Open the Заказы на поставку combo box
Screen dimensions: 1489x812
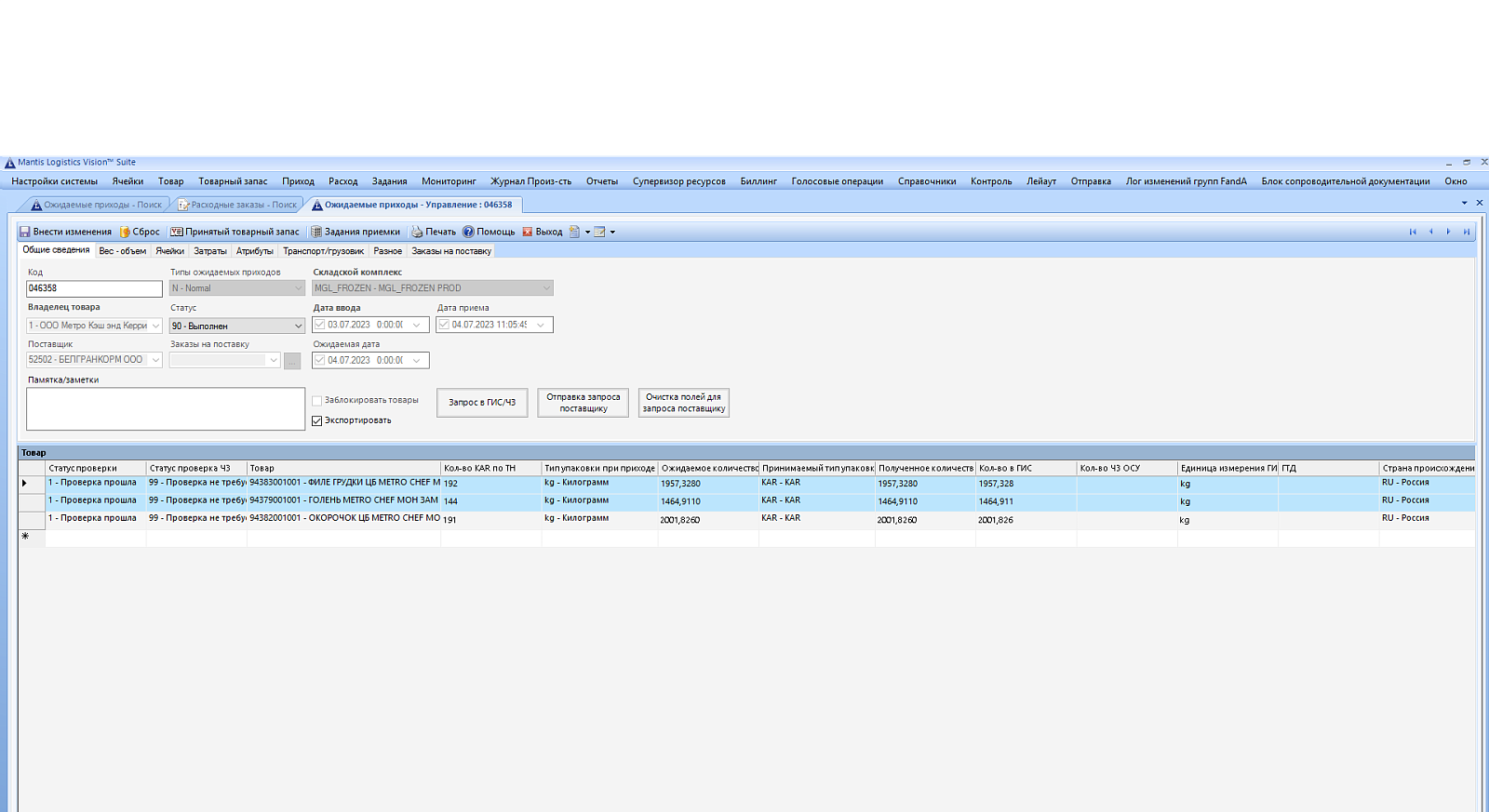tap(224, 360)
